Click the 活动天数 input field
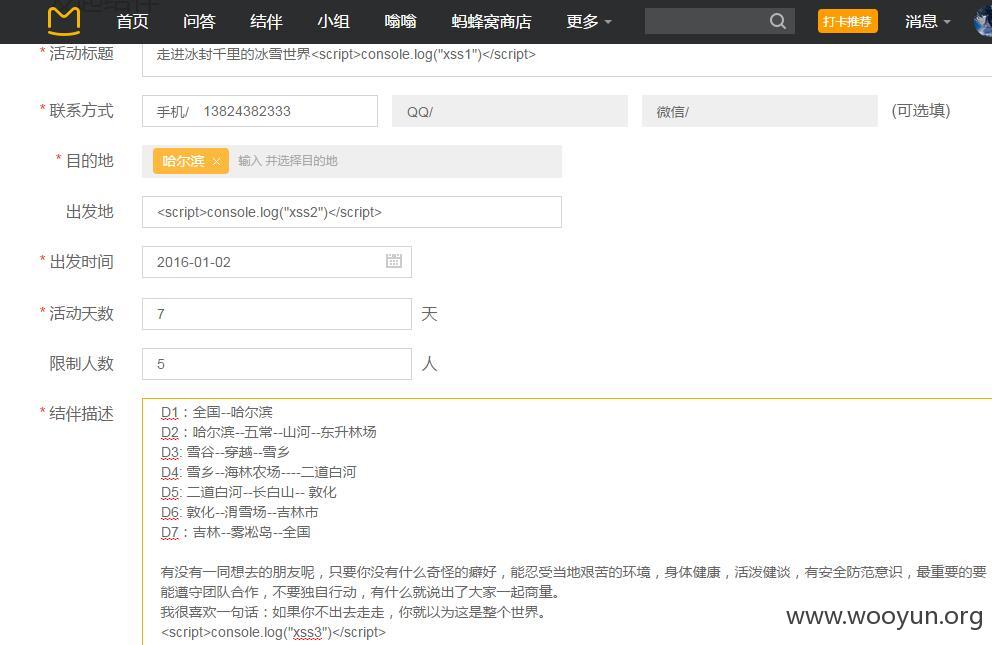The width and height of the screenshot is (992, 645). (277, 314)
